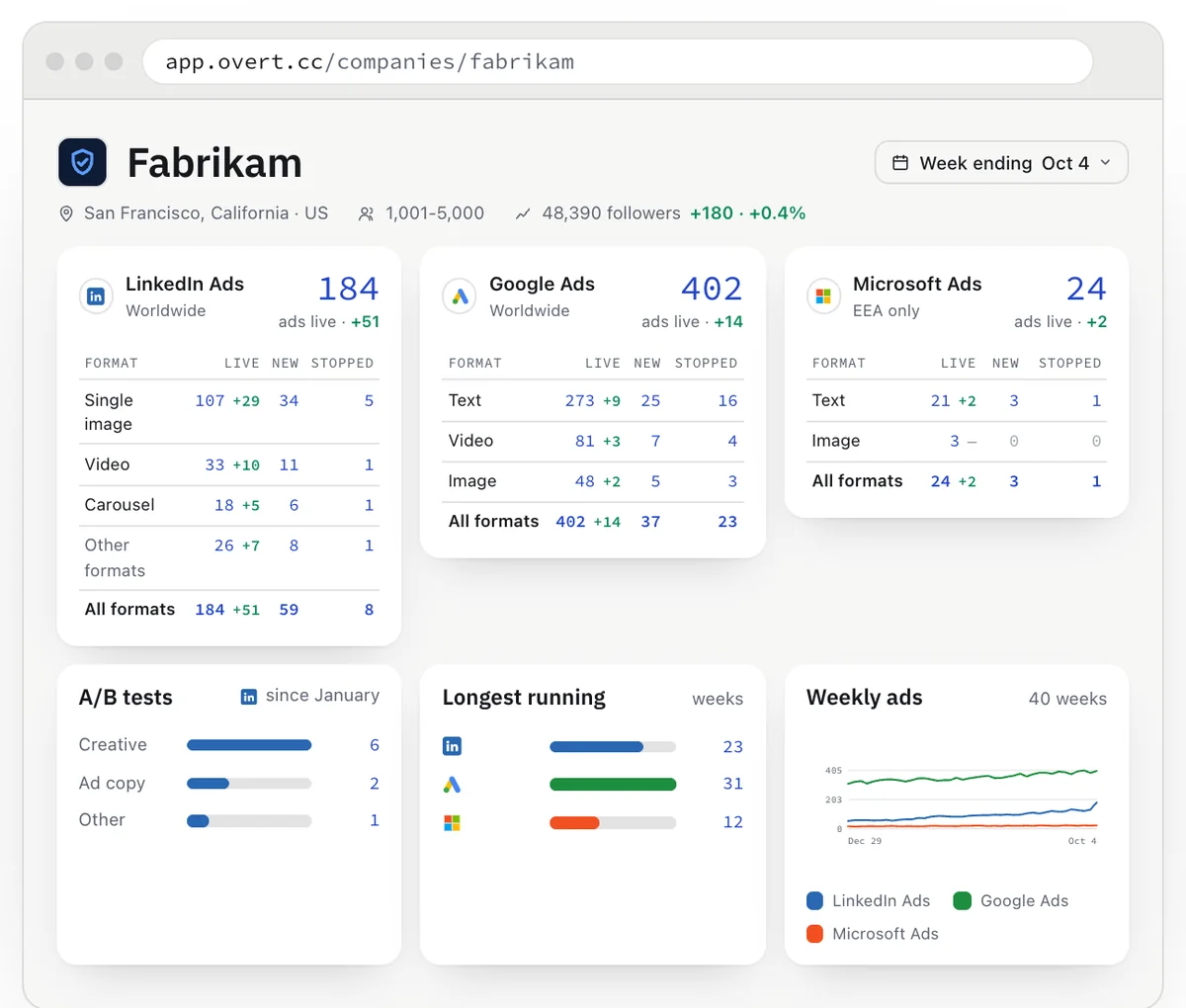Click the Creative A/B tests progress bar
The image size is (1186, 1008).
coord(249,745)
